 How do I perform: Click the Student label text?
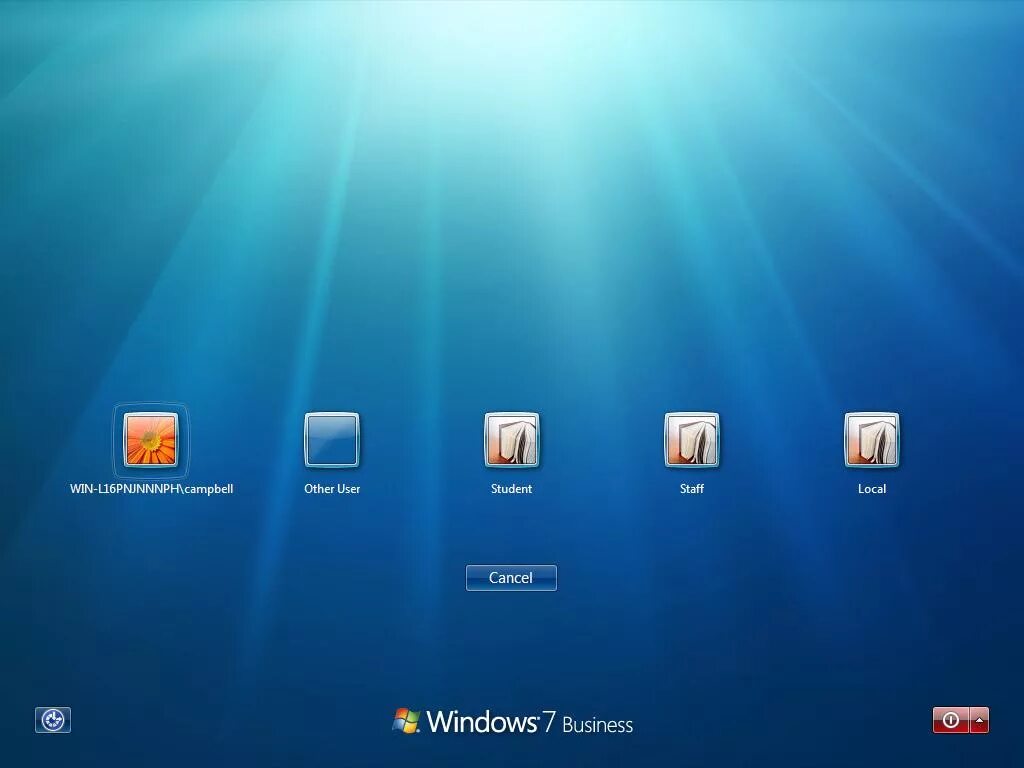(511, 488)
